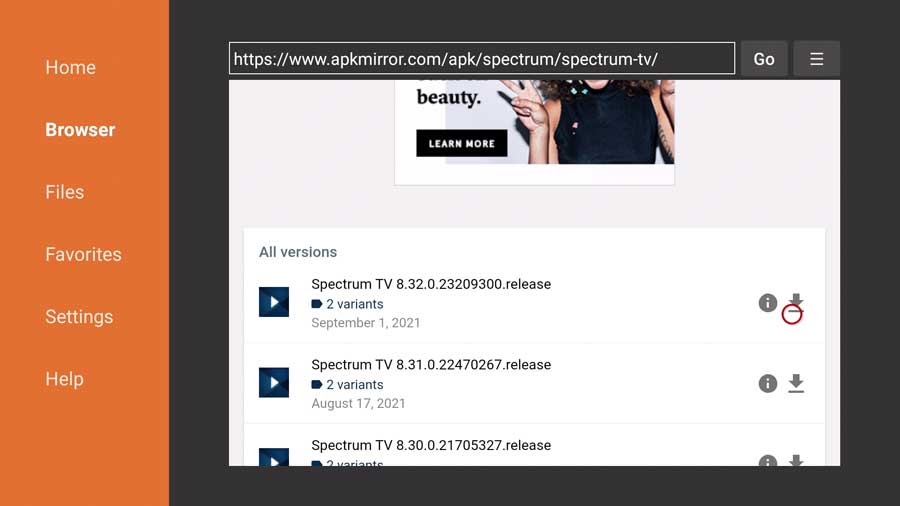This screenshot has width=900, height=506.
Task: Show info for Spectrum TV 8.30.0
Action: 767,460
